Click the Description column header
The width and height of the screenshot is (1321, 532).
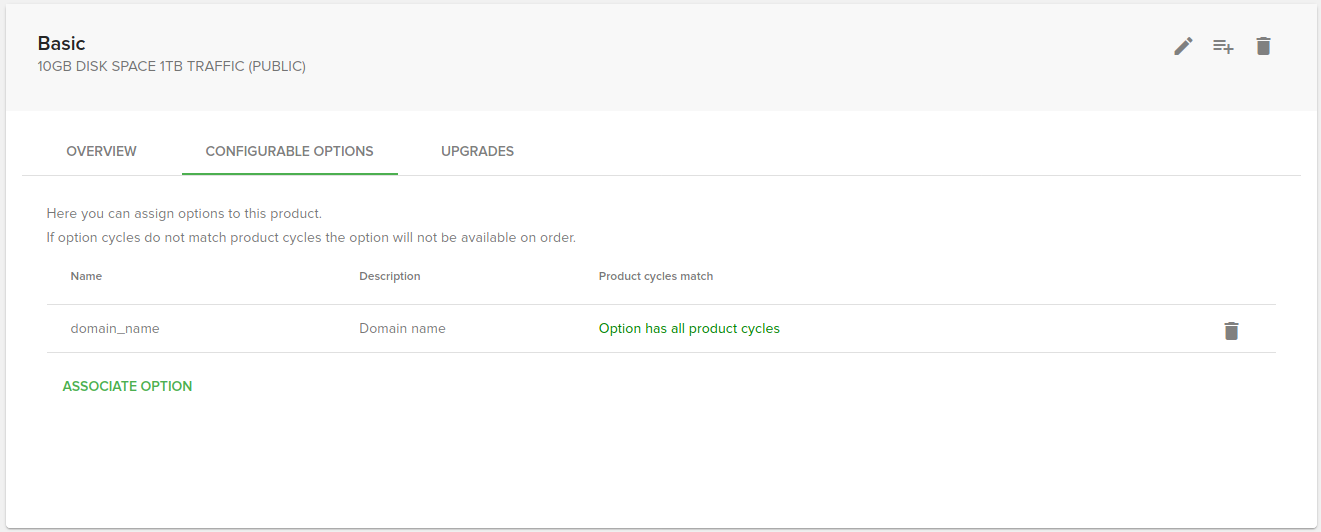click(389, 276)
